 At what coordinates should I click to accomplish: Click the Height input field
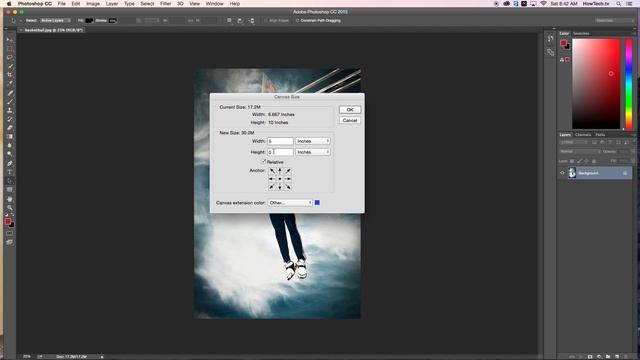280,152
